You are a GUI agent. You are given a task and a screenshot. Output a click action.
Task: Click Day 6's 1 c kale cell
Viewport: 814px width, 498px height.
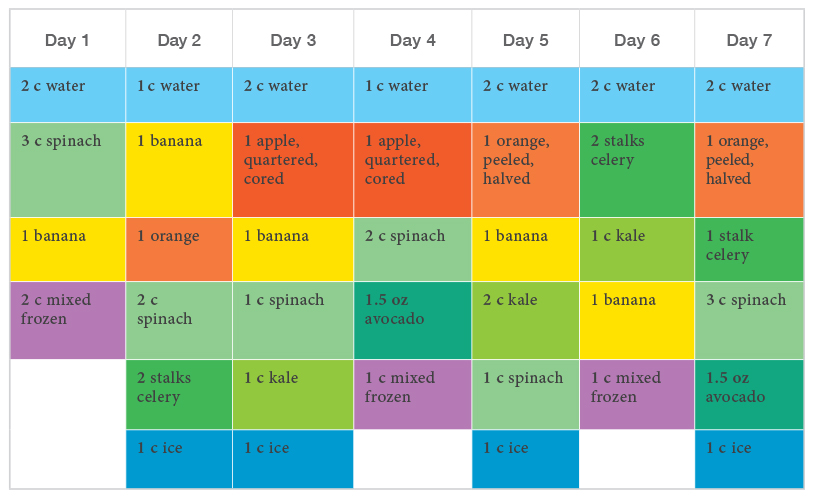(x=637, y=249)
